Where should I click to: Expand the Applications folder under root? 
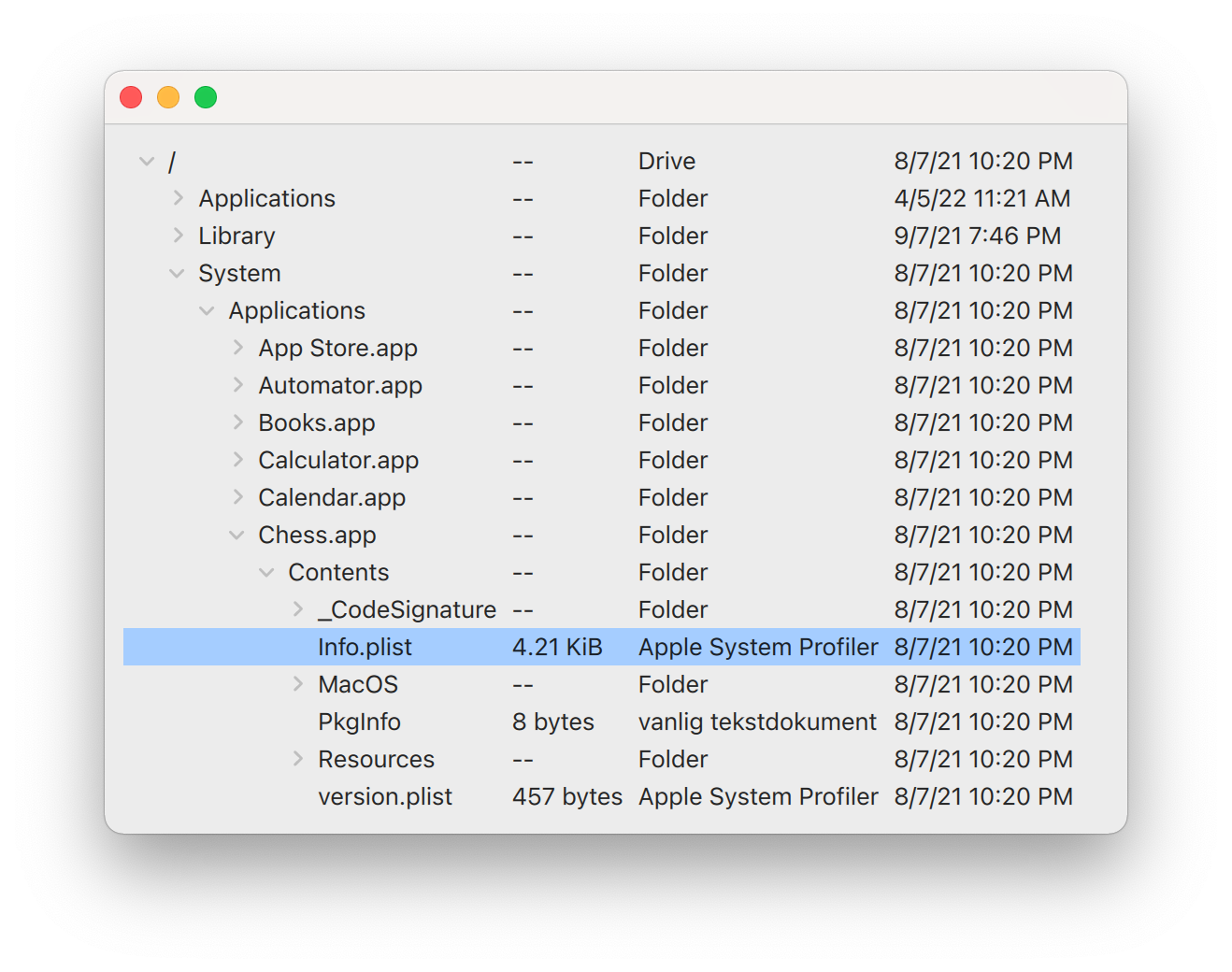tap(178, 198)
